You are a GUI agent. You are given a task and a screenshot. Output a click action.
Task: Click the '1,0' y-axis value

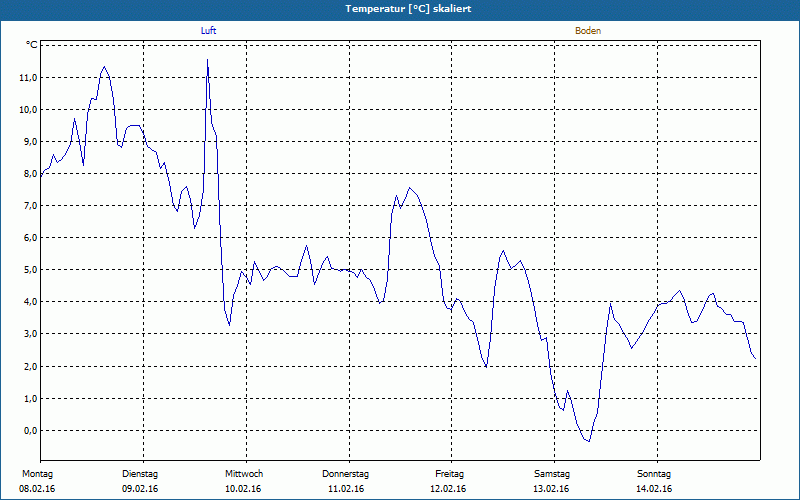(x=31, y=398)
